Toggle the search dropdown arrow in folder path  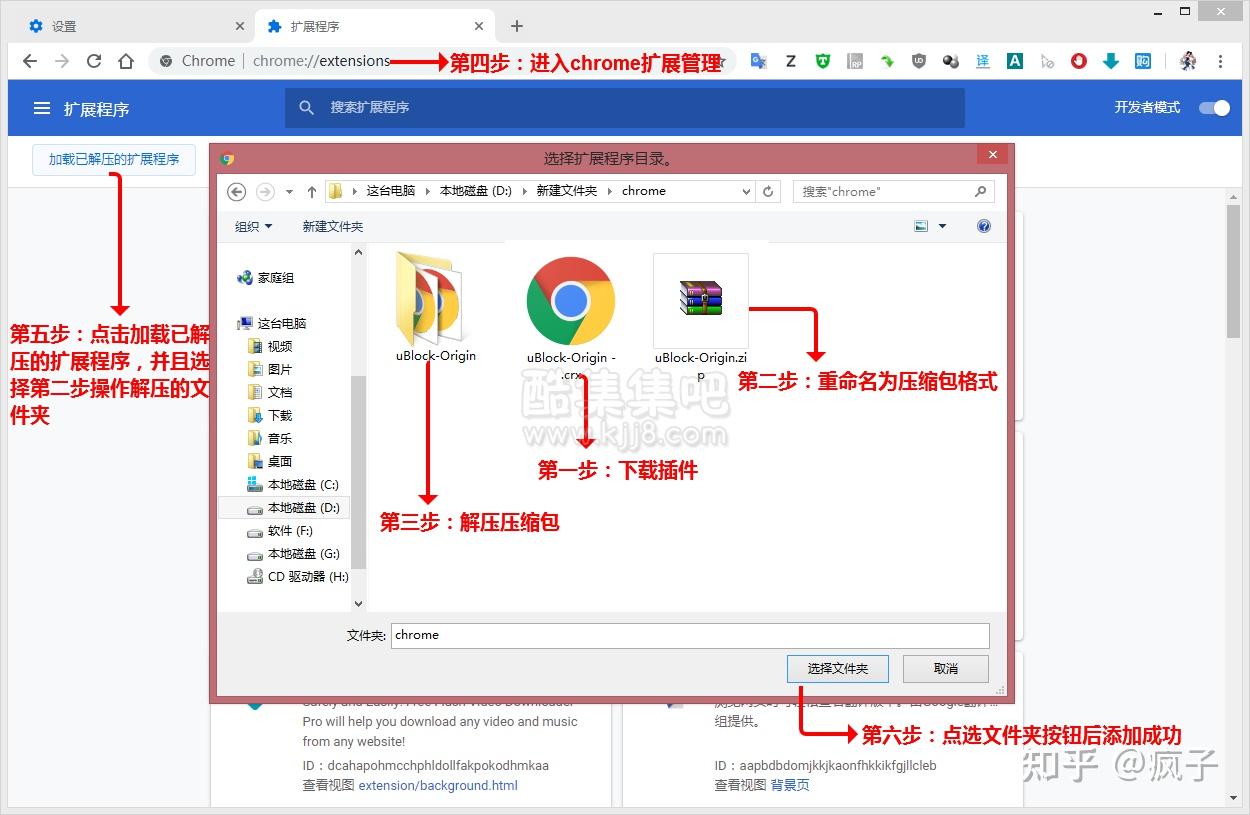pyautogui.click(x=746, y=190)
